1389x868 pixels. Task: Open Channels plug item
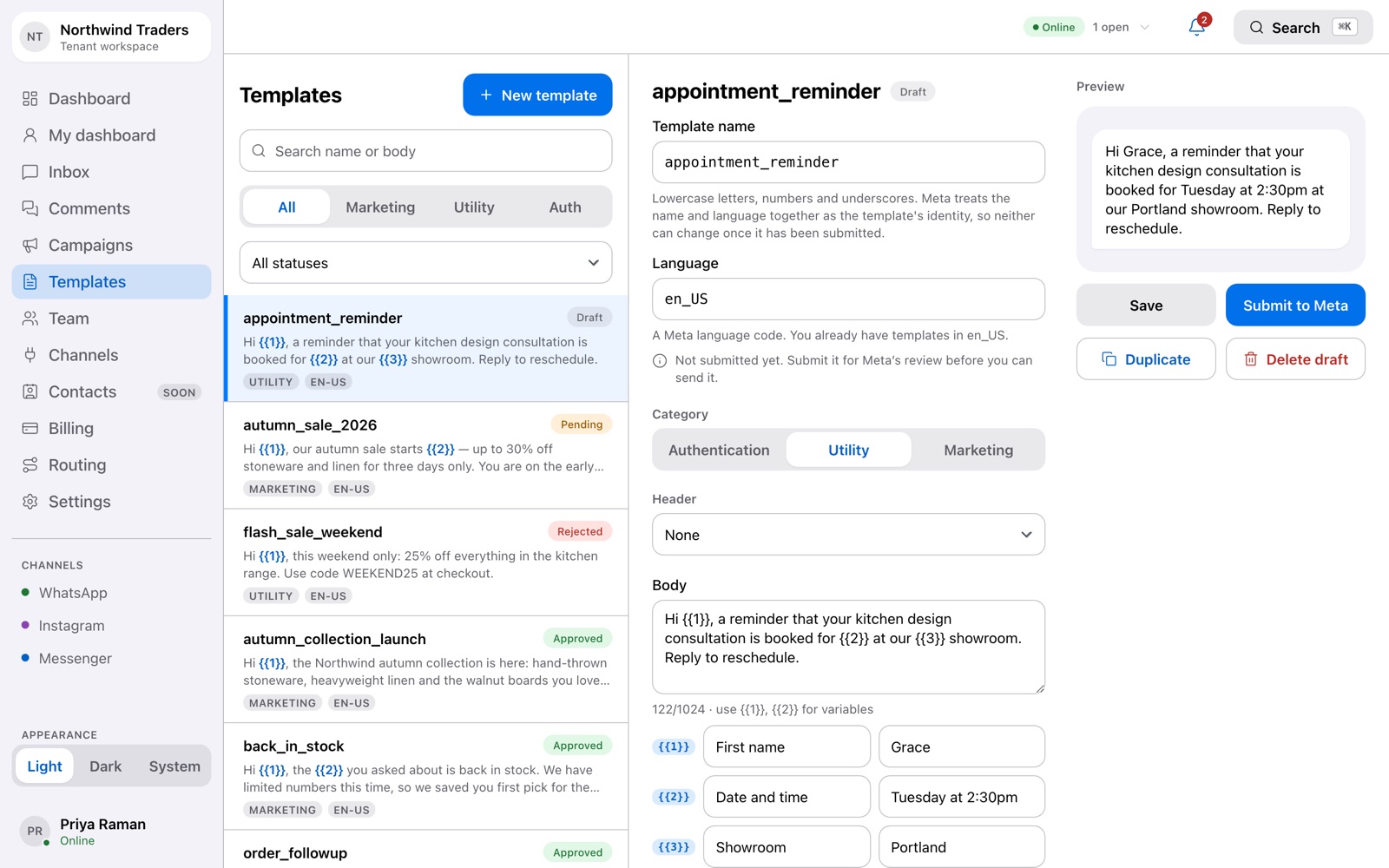point(111,355)
